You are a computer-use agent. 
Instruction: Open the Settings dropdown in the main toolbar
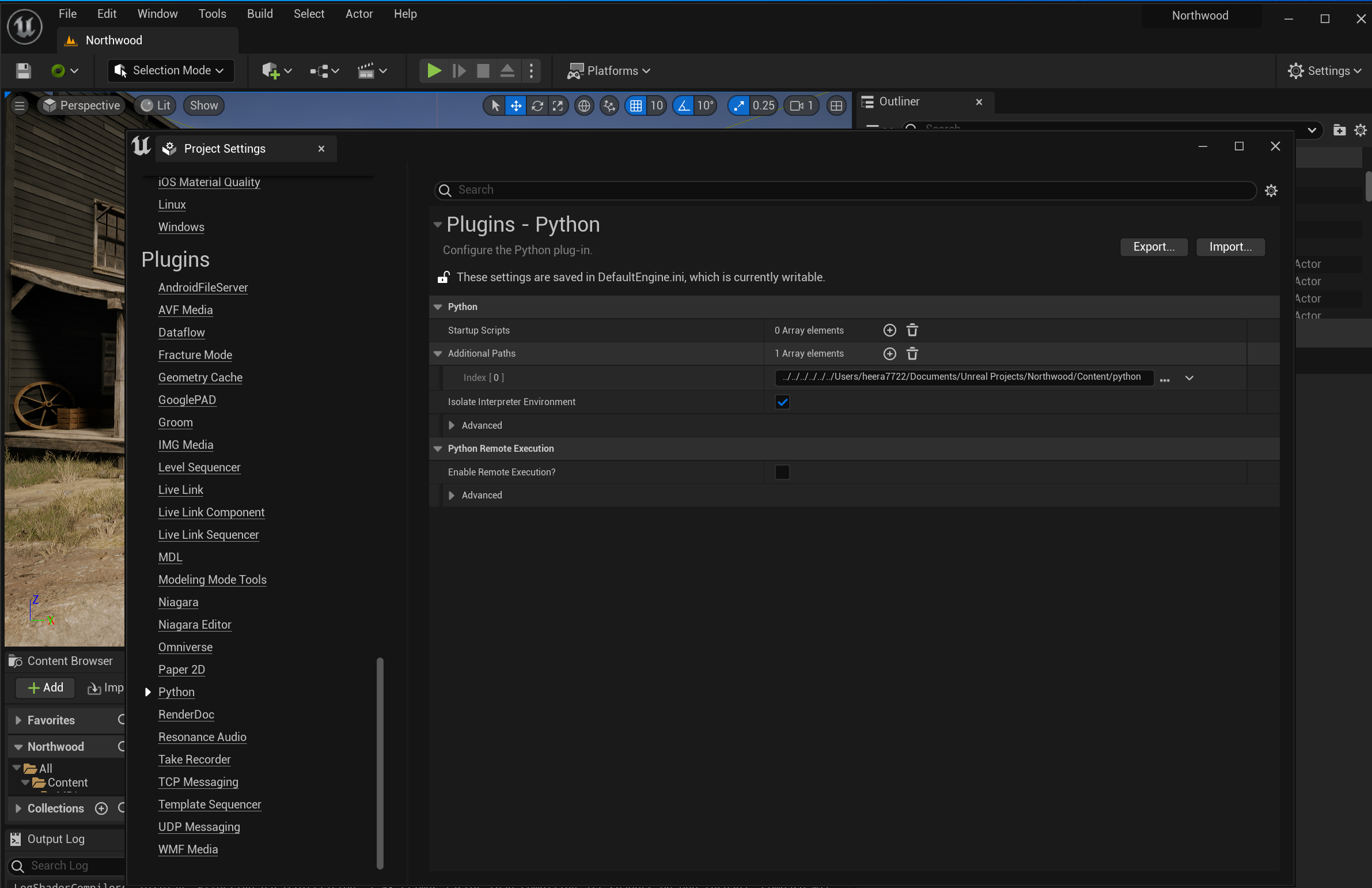(1325, 71)
